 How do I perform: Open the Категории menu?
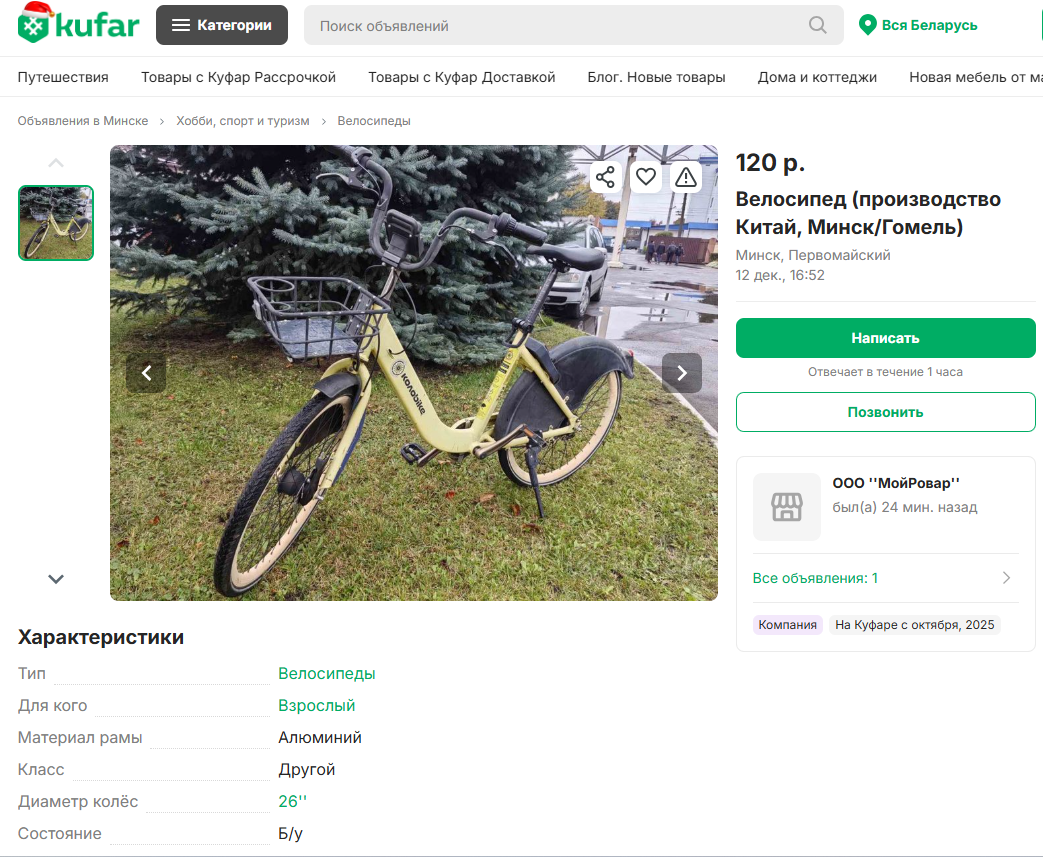[x=221, y=24]
